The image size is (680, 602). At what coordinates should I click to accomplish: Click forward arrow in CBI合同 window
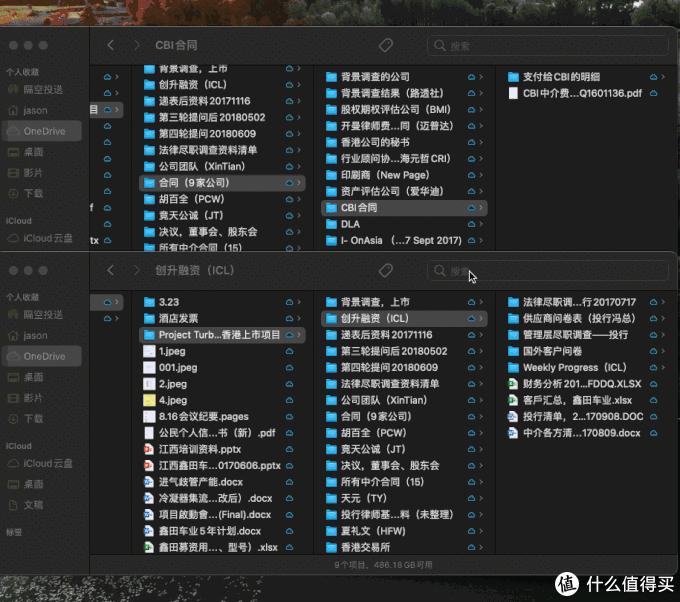136,45
